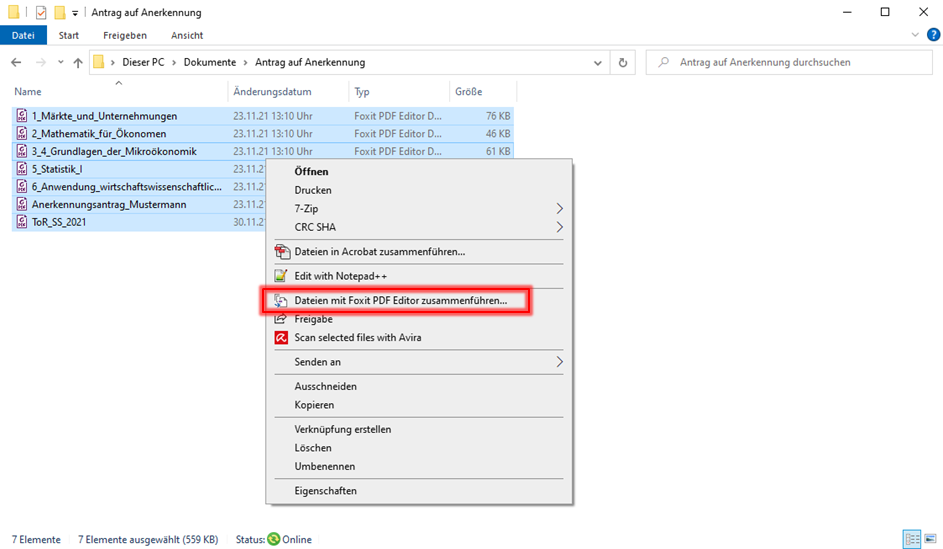Image resolution: width=943 pixels, height=549 pixels.
Task: Click Dieser PC in address bar
Action: pyautogui.click(x=143, y=63)
